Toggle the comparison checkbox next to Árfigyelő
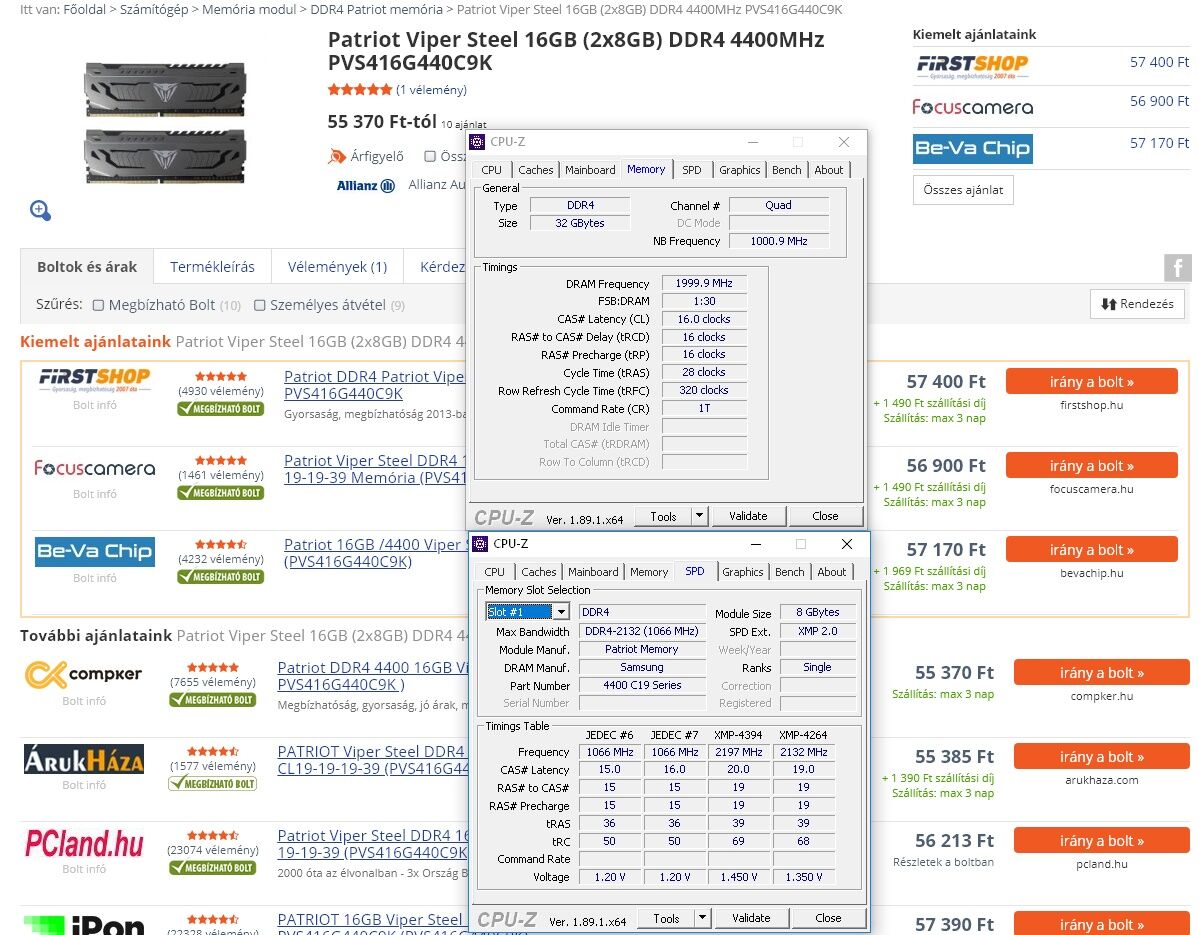Screen dimensions: 1199x935 coord(430,156)
